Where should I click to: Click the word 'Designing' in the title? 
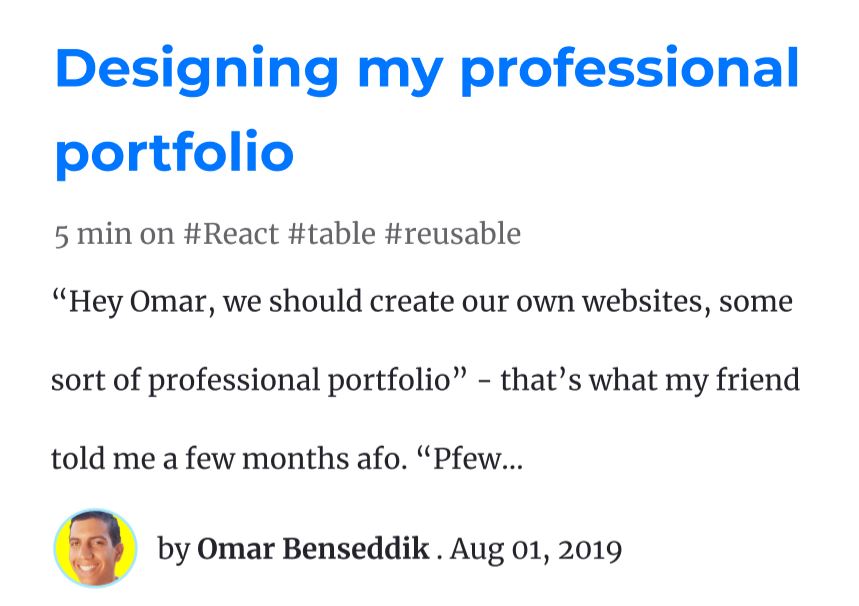coord(197,70)
